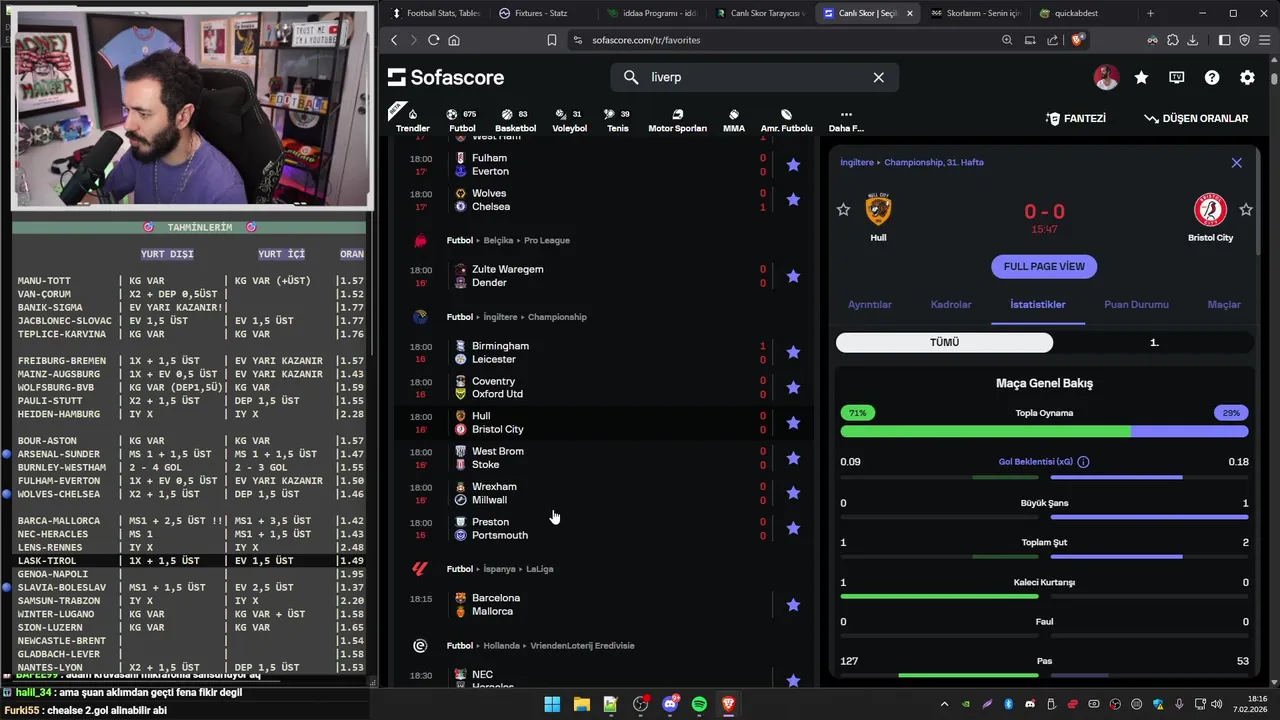
Task: Click the Sofascore search field containing liverp
Action: click(x=755, y=77)
